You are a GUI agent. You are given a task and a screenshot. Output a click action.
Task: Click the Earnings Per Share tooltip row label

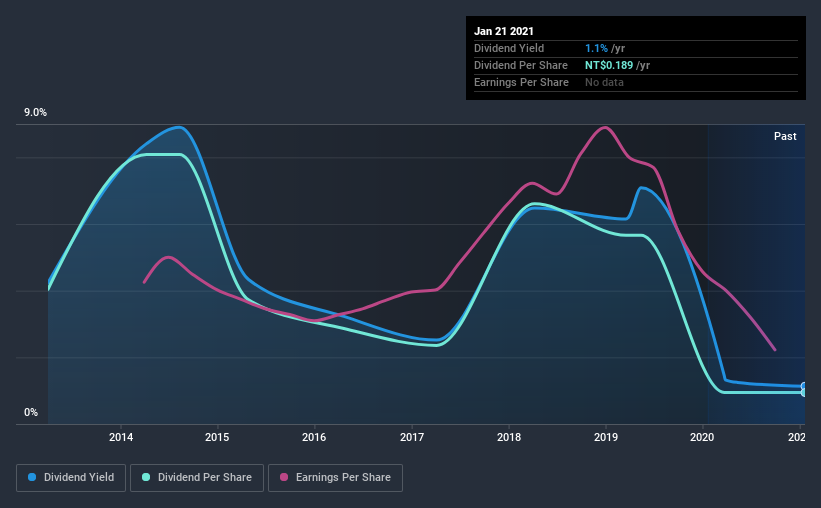(x=521, y=82)
